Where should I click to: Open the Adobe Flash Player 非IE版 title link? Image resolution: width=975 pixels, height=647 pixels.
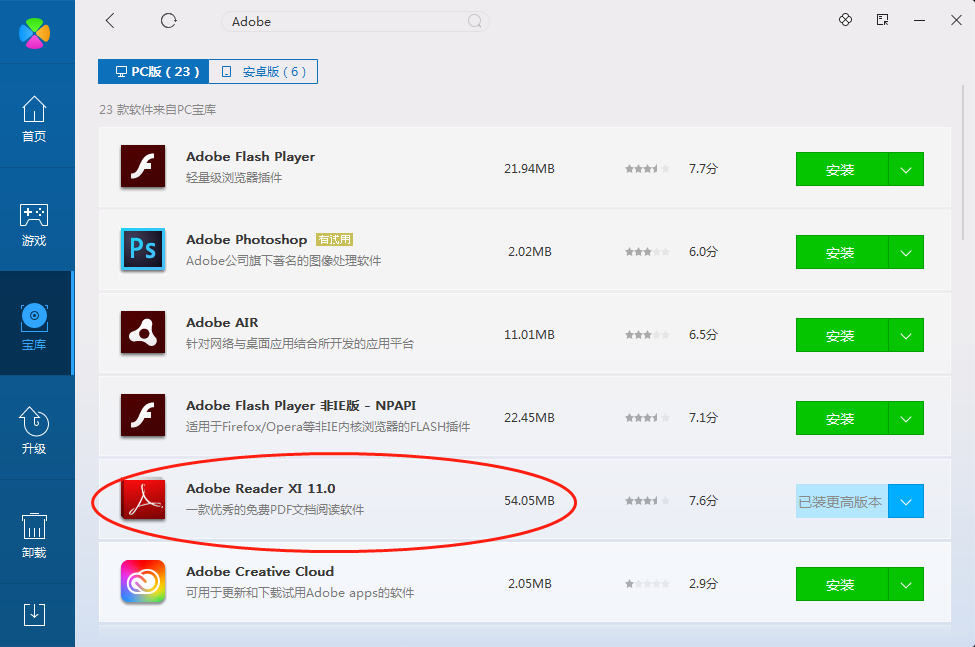(x=301, y=406)
